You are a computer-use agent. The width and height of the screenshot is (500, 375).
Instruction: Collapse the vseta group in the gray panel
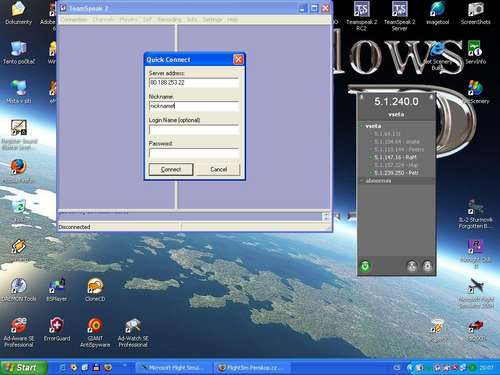(361, 126)
